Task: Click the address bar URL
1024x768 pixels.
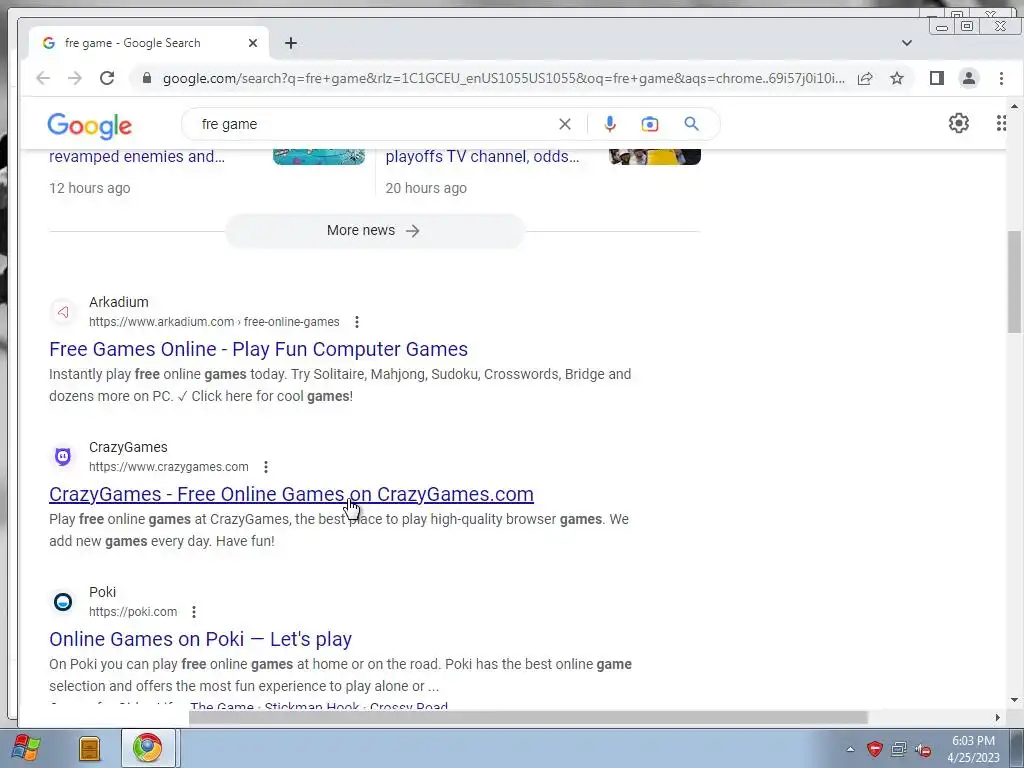Action: point(503,78)
